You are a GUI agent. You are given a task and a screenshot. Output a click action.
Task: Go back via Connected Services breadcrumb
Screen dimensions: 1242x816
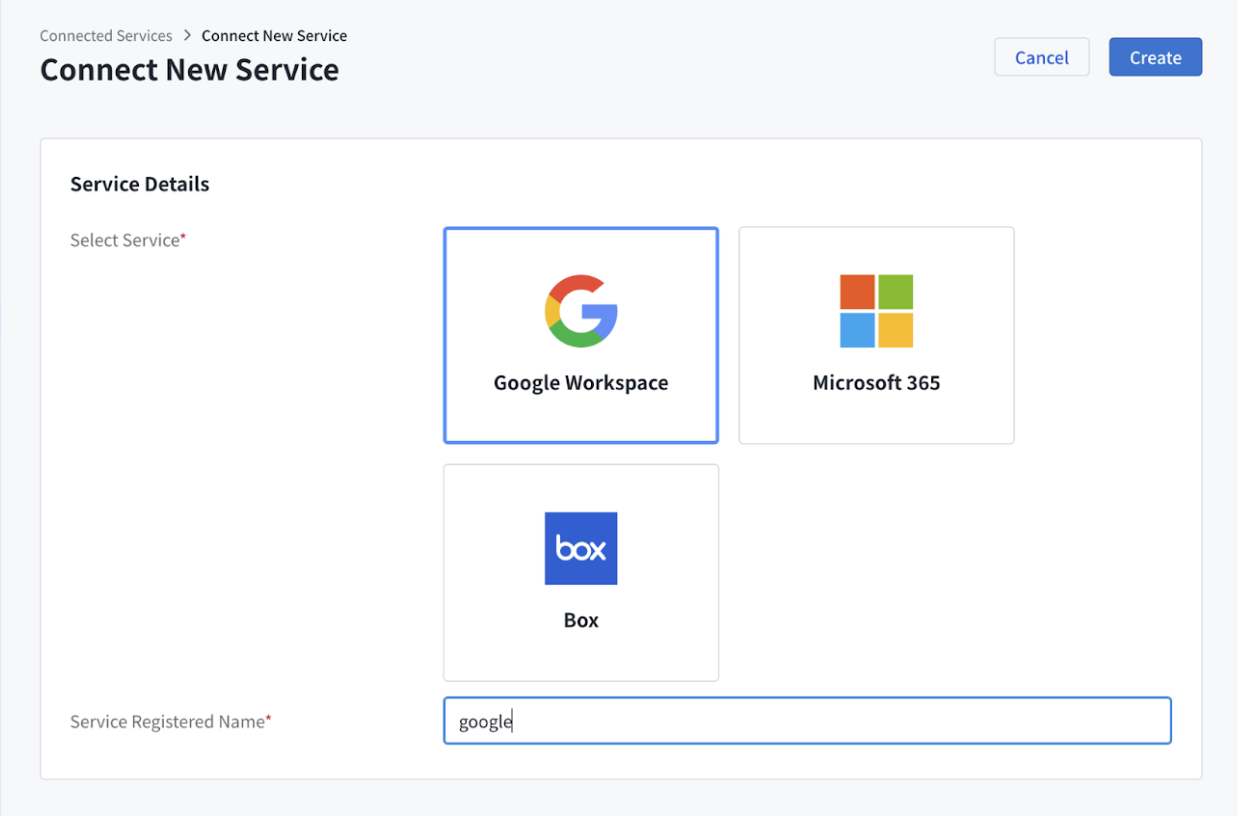pos(106,35)
